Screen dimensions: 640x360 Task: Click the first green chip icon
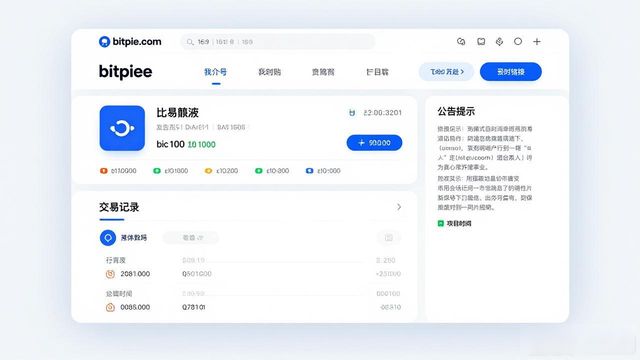click(x=157, y=171)
